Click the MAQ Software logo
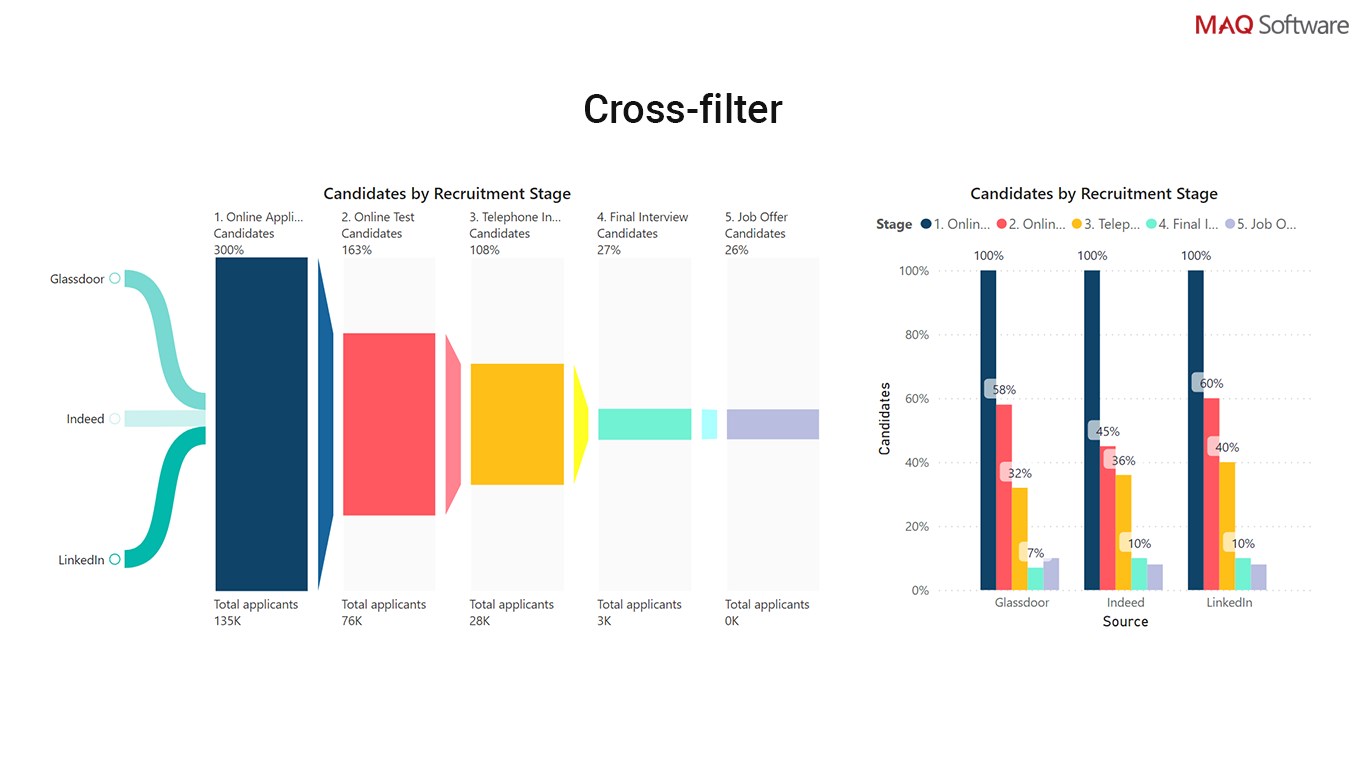 click(x=1271, y=25)
